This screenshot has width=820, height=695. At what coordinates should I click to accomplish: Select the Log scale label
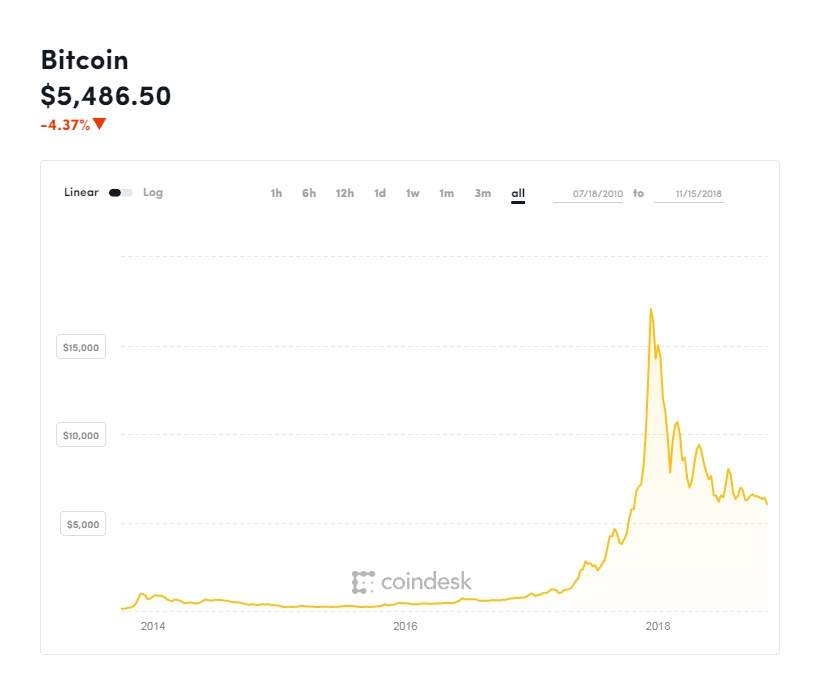tap(153, 192)
